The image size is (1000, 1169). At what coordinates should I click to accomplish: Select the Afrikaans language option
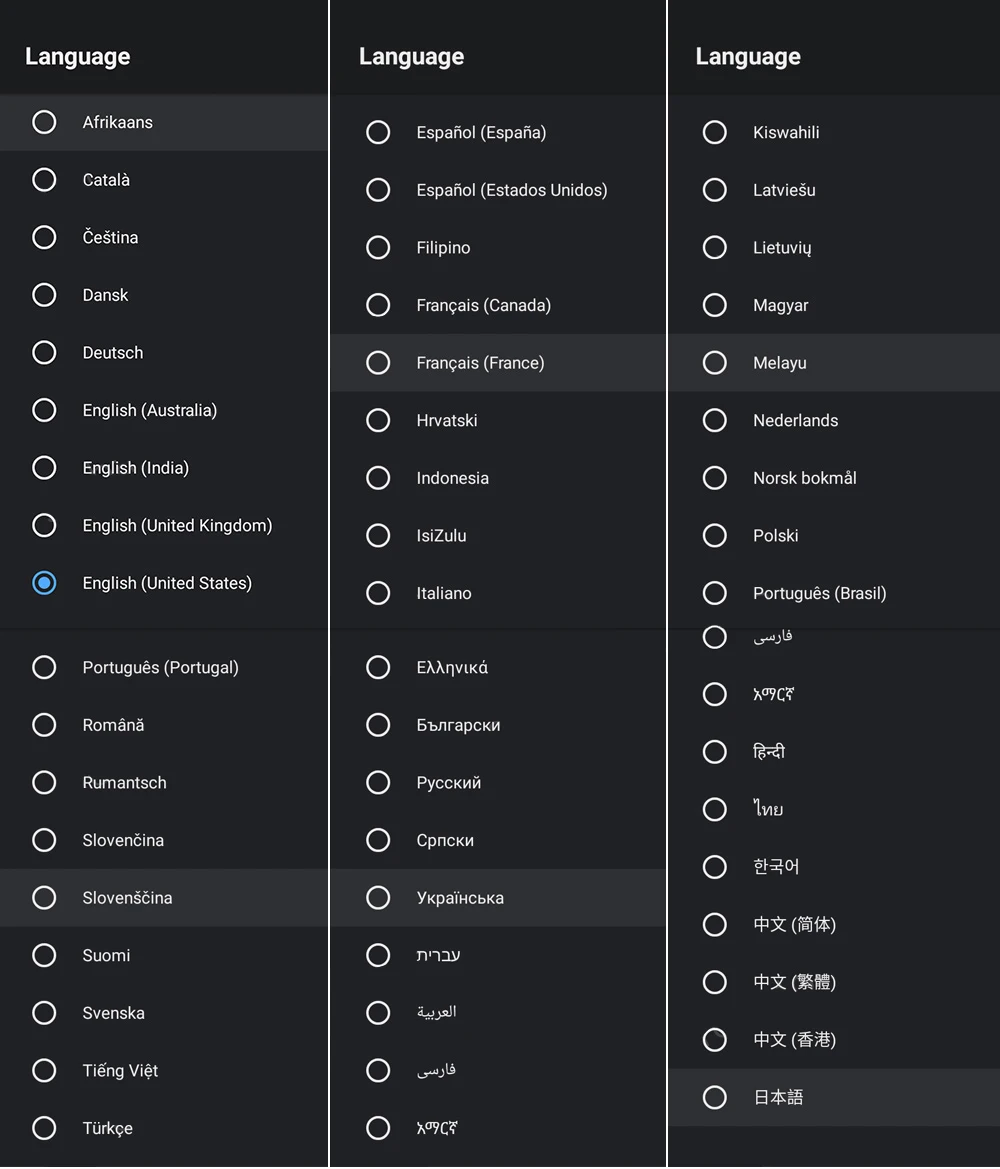[x=163, y=122]
